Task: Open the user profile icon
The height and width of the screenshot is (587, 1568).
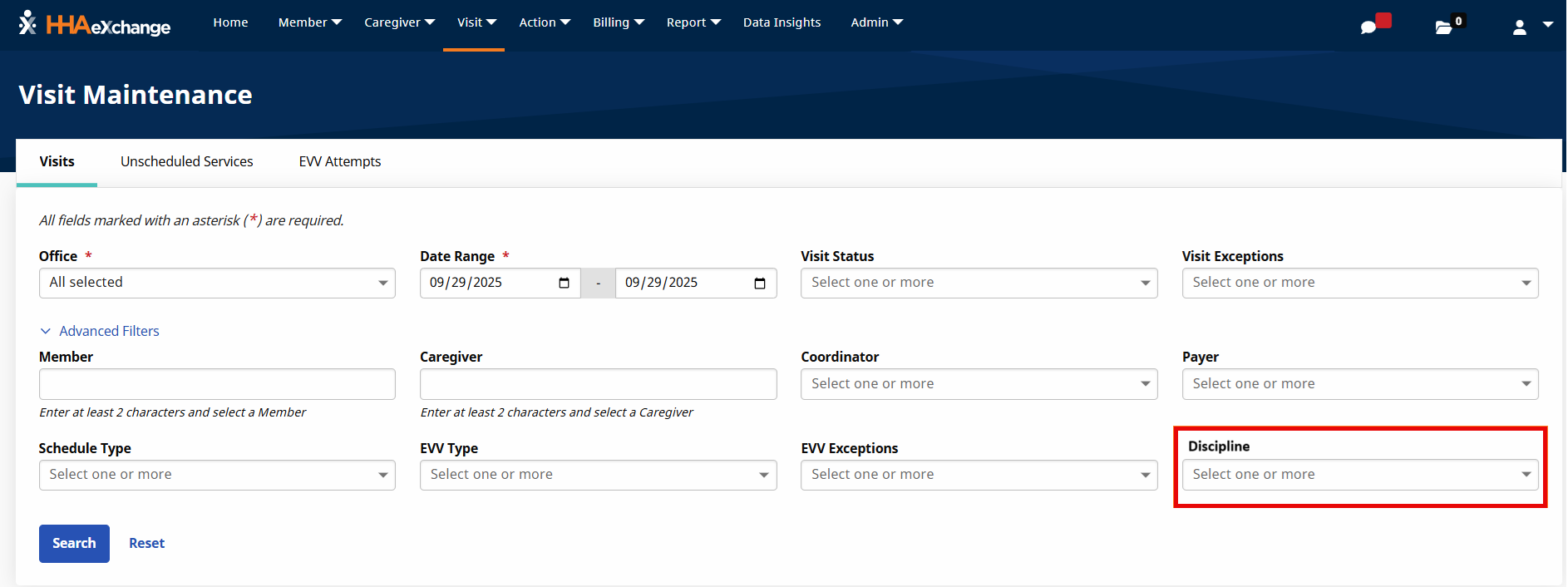Action: [1520, 27]
